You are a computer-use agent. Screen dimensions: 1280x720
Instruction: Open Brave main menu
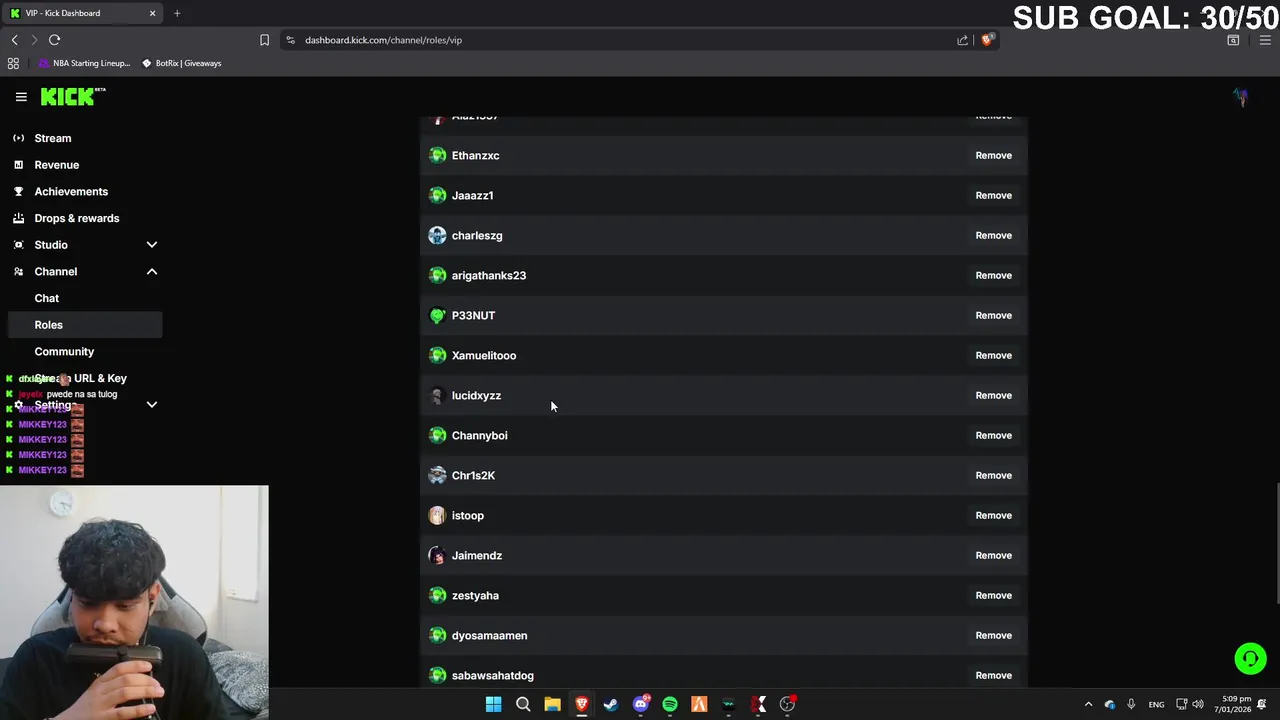1265,40
